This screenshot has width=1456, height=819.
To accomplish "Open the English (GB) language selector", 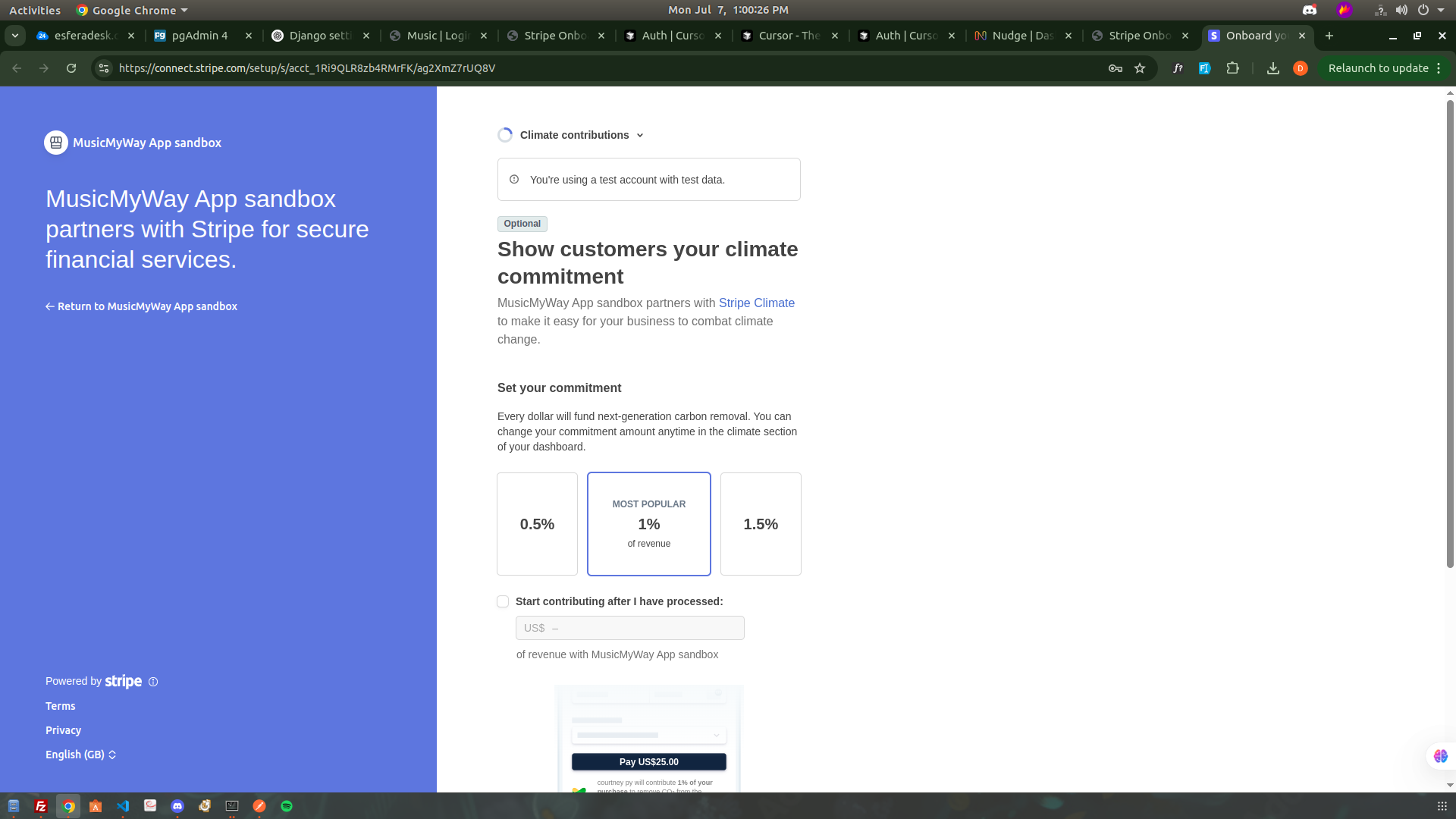I will click(80, 755).
